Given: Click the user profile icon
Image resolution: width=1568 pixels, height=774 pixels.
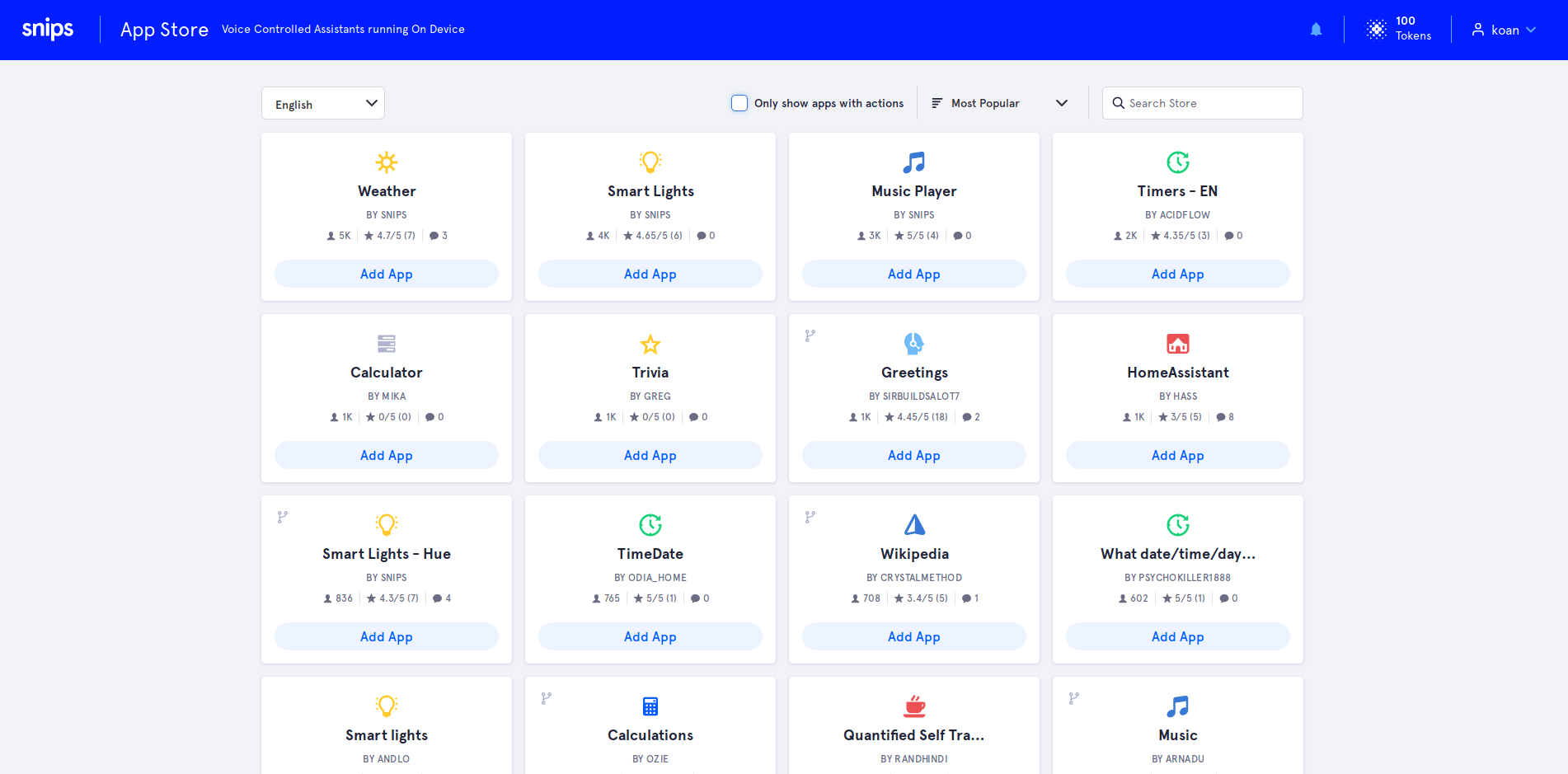Looking at the screenshot, I should click(x=1478, y=30).
